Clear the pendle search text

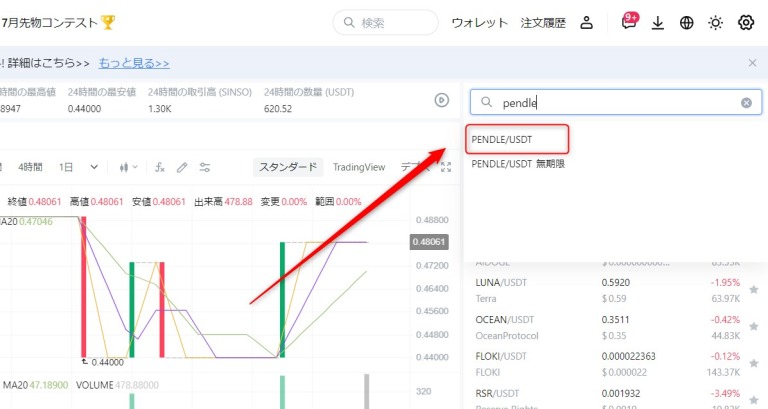coord(746,102)
